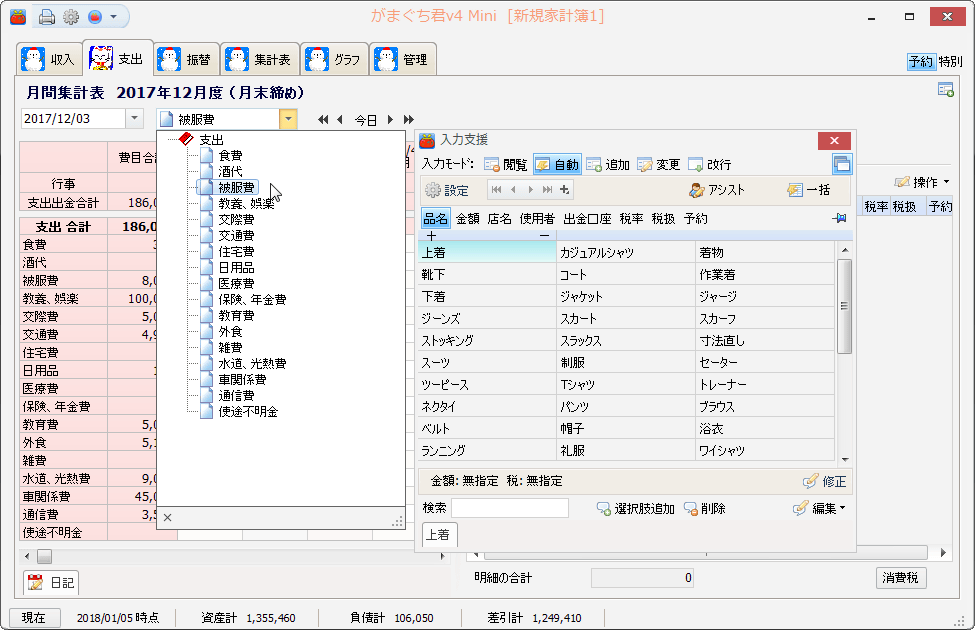
Task: Collapse the 被服費 category combo dropdown
Action: [x=288, y=119]
